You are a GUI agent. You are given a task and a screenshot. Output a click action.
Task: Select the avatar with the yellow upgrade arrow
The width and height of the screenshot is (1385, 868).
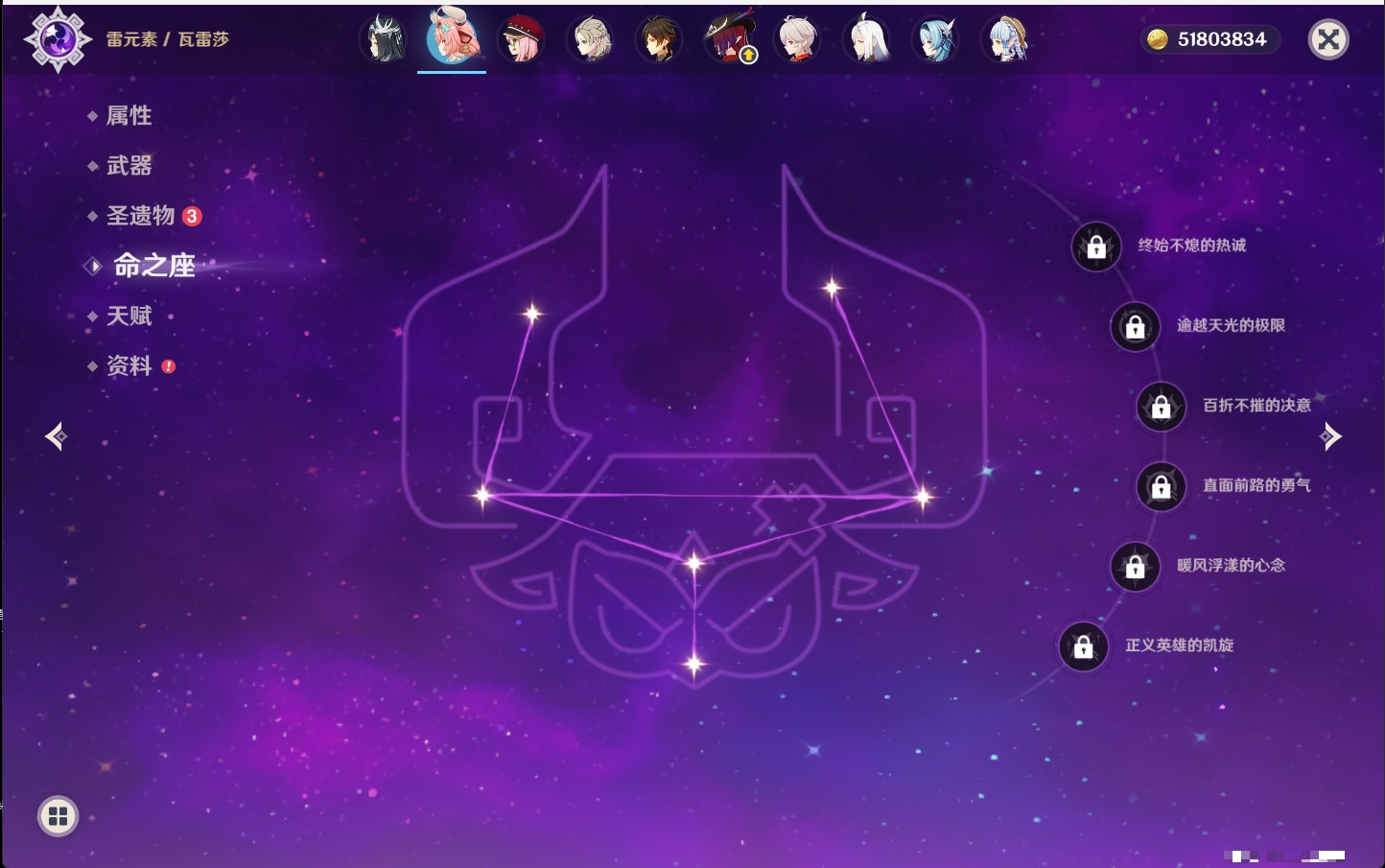pyautogui.click(x=730, y=39)
